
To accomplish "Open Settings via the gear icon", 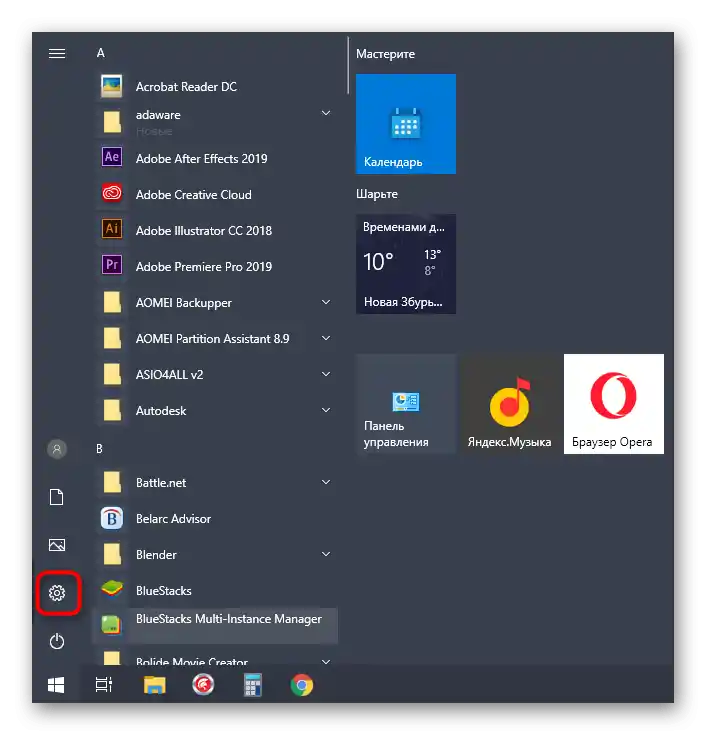I will 57,593.
